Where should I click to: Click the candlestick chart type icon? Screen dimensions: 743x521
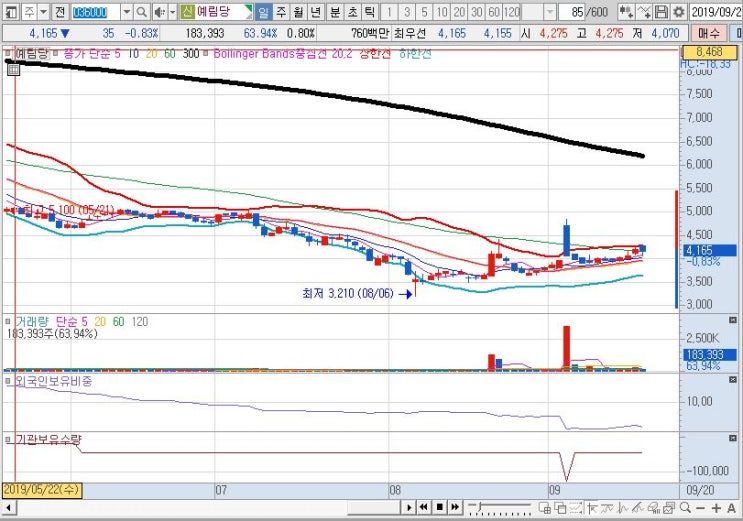[626, 12]
